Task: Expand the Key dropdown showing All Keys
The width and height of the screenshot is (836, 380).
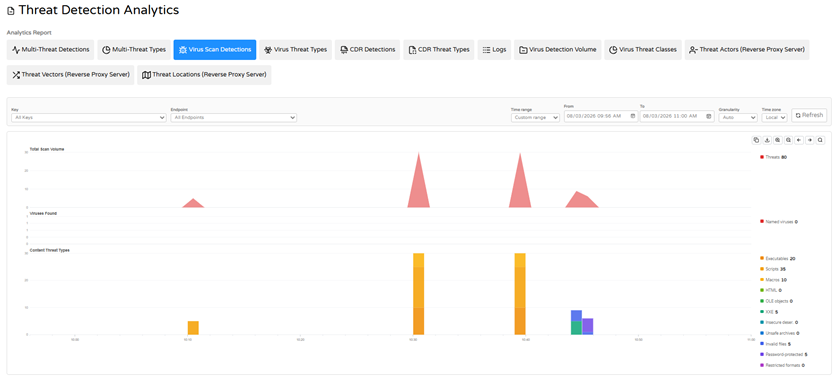Action: [89, 117]
